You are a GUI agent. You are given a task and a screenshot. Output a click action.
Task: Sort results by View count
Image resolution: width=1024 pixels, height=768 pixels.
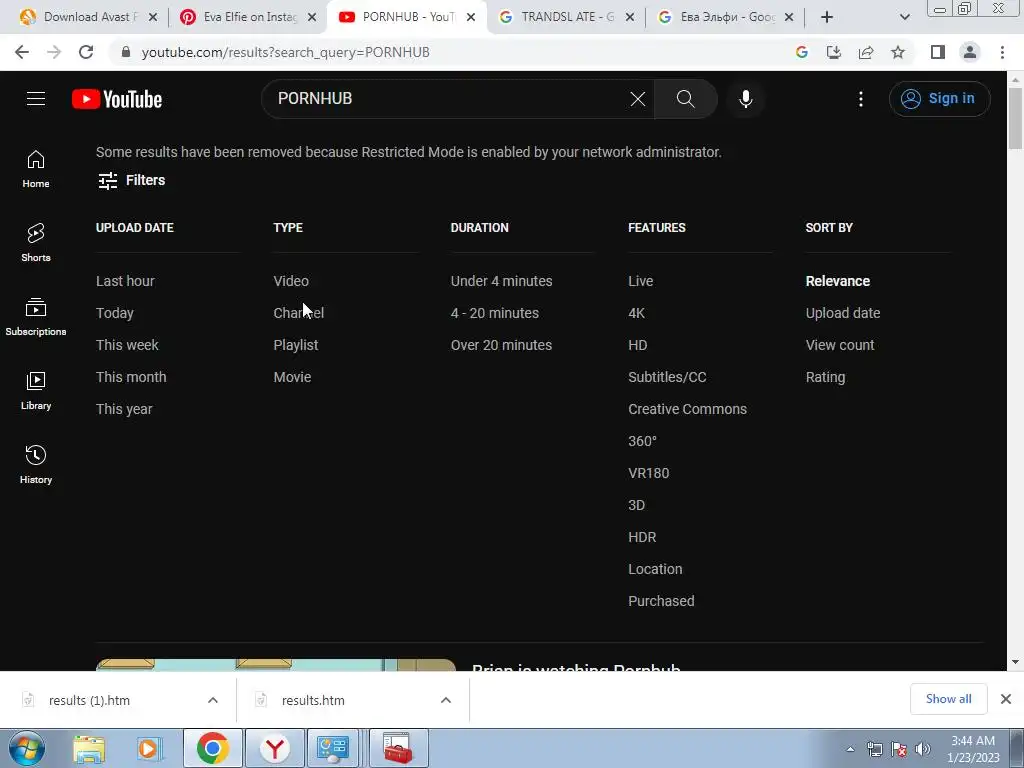point(840,345)
